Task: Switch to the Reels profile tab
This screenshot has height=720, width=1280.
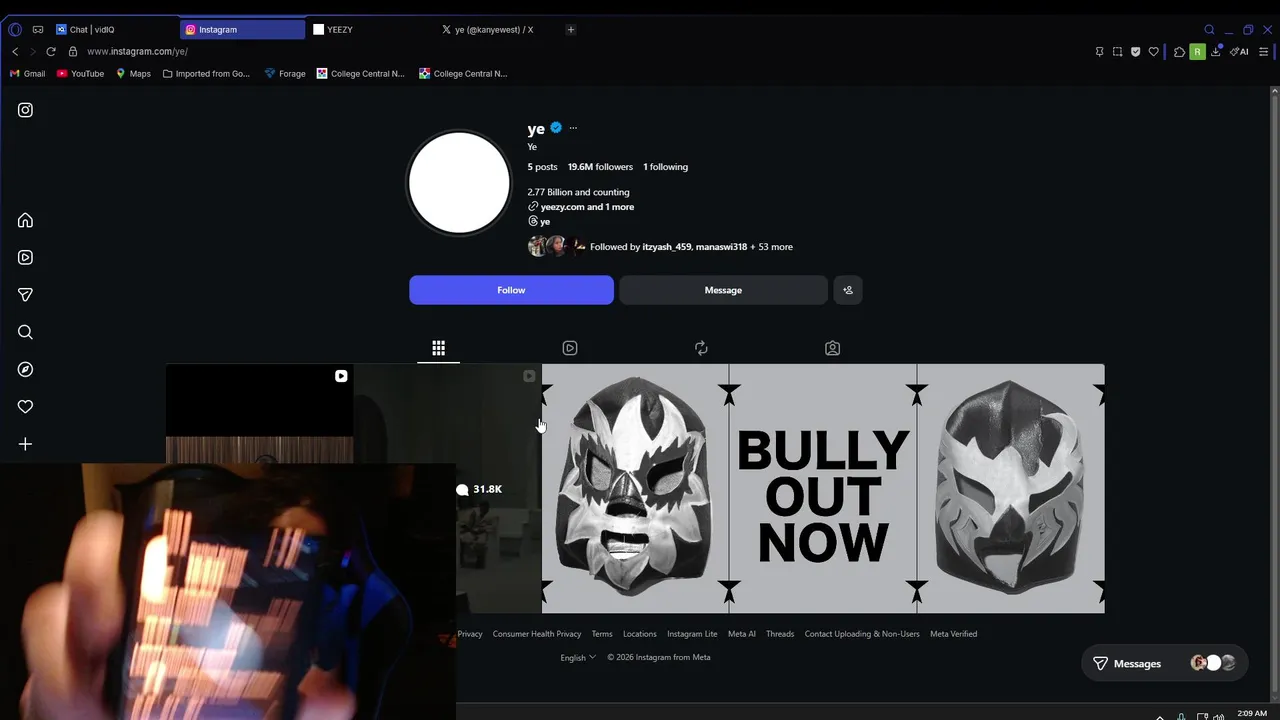Action: click(x=570, y=348)
